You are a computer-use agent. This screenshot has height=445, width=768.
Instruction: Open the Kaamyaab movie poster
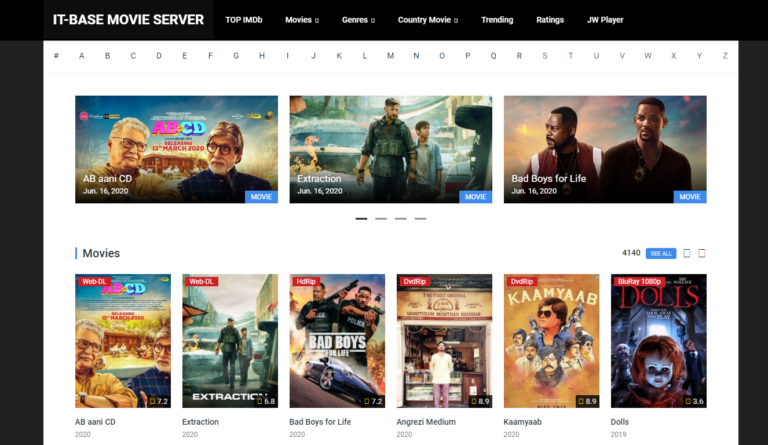552,341
